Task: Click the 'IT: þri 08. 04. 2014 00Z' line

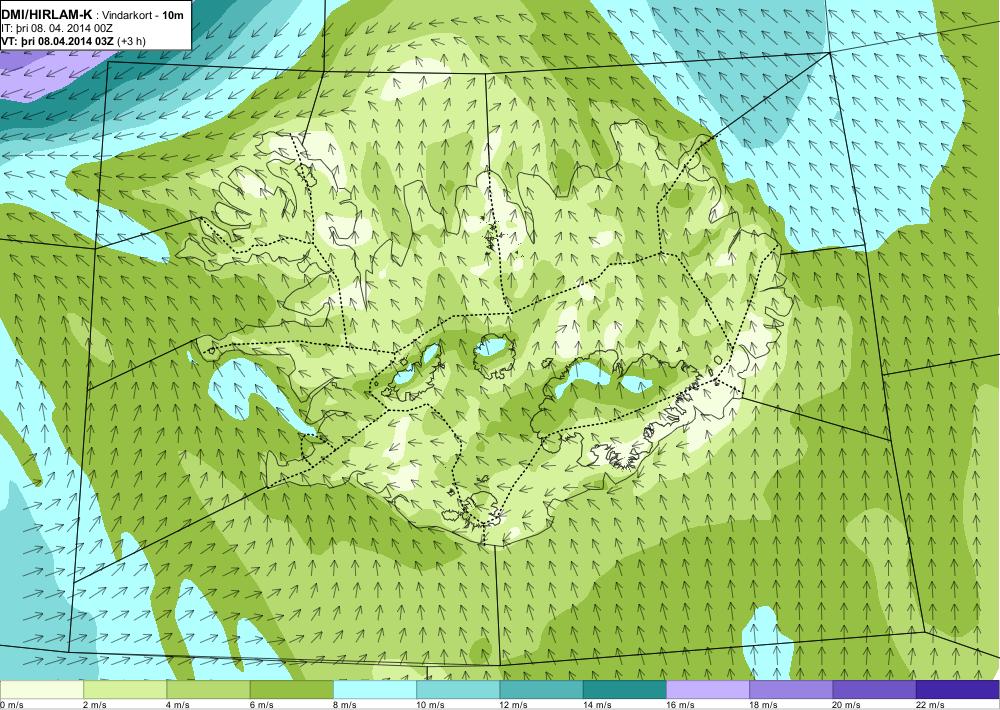Action: pyautogui.click(x=57, y=29)
